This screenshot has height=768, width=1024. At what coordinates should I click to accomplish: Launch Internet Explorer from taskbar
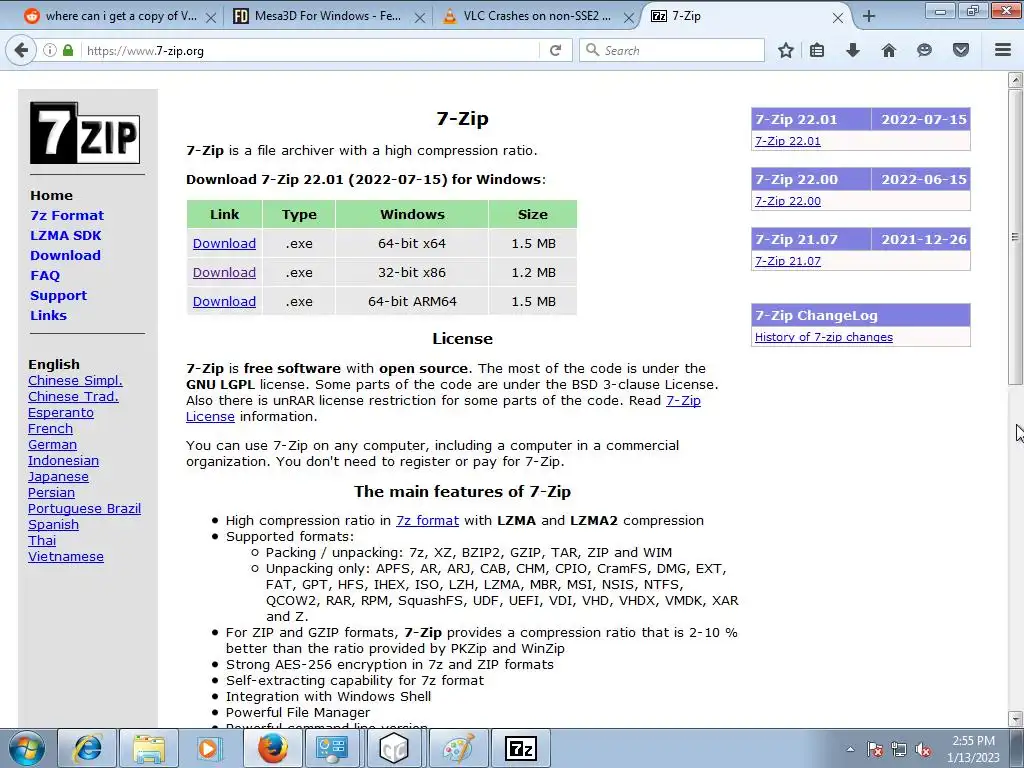[88, 748]
